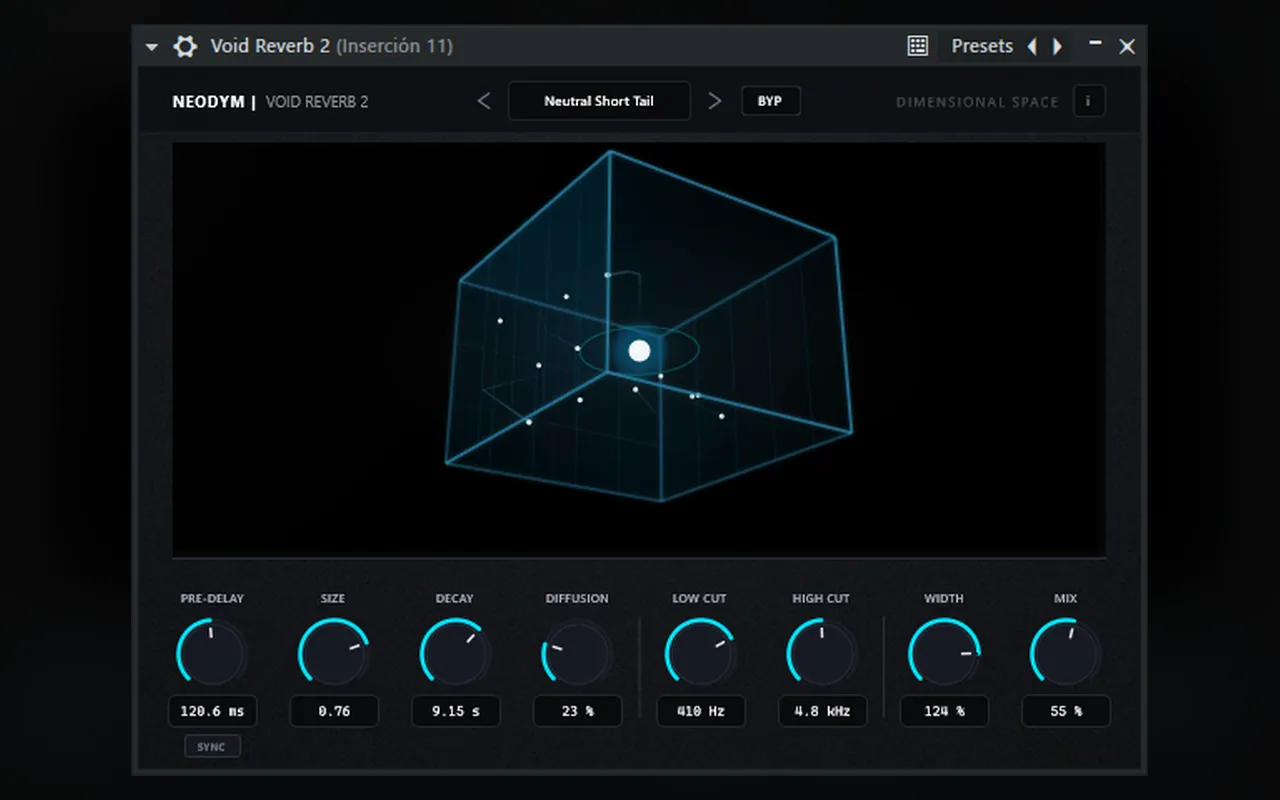Viewport: 1280px width, 800px height.
Task: Edit the 4.8 kHz high cut value field
Action: point(822,711)
